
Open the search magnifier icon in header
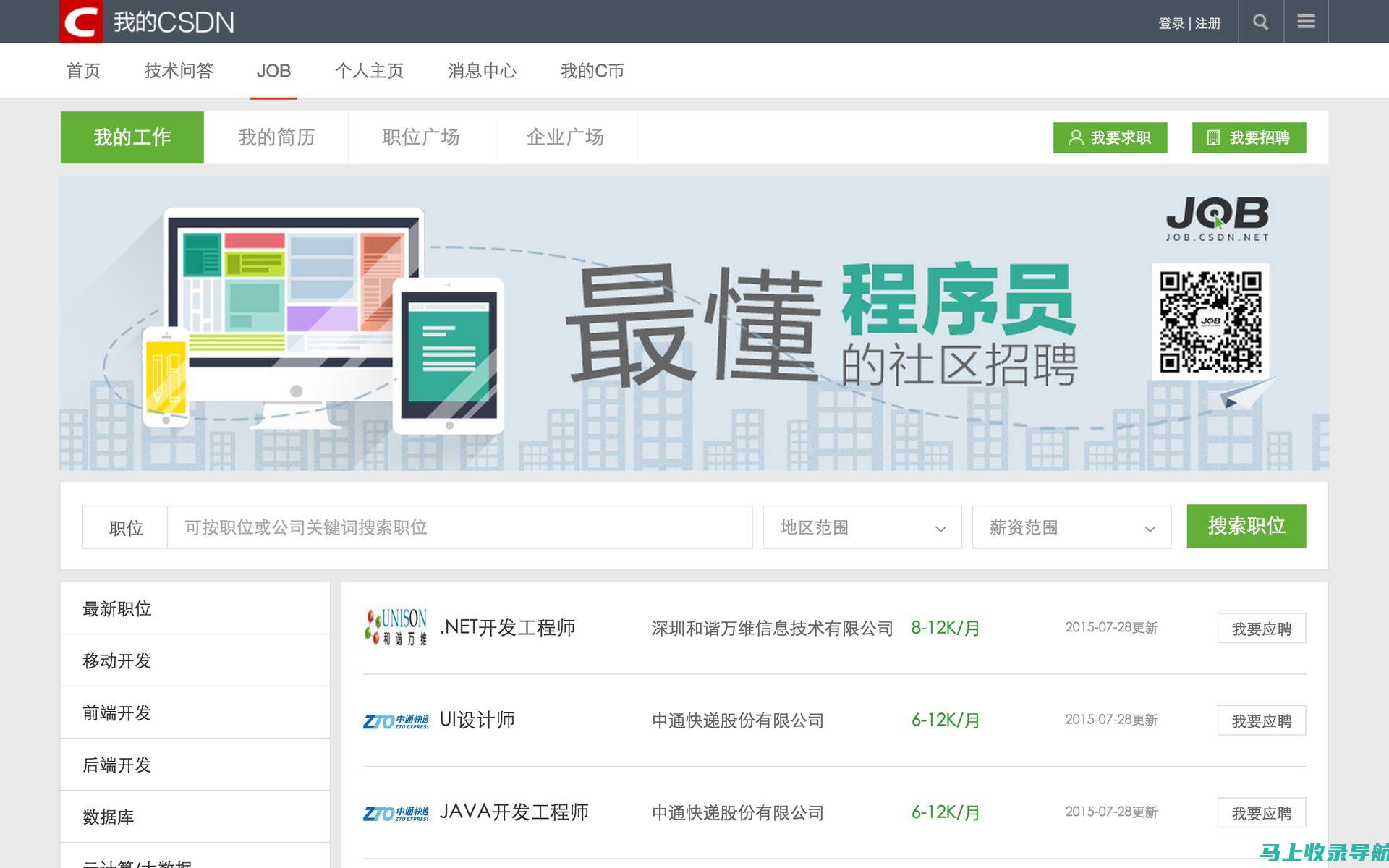click(1261, 22)
